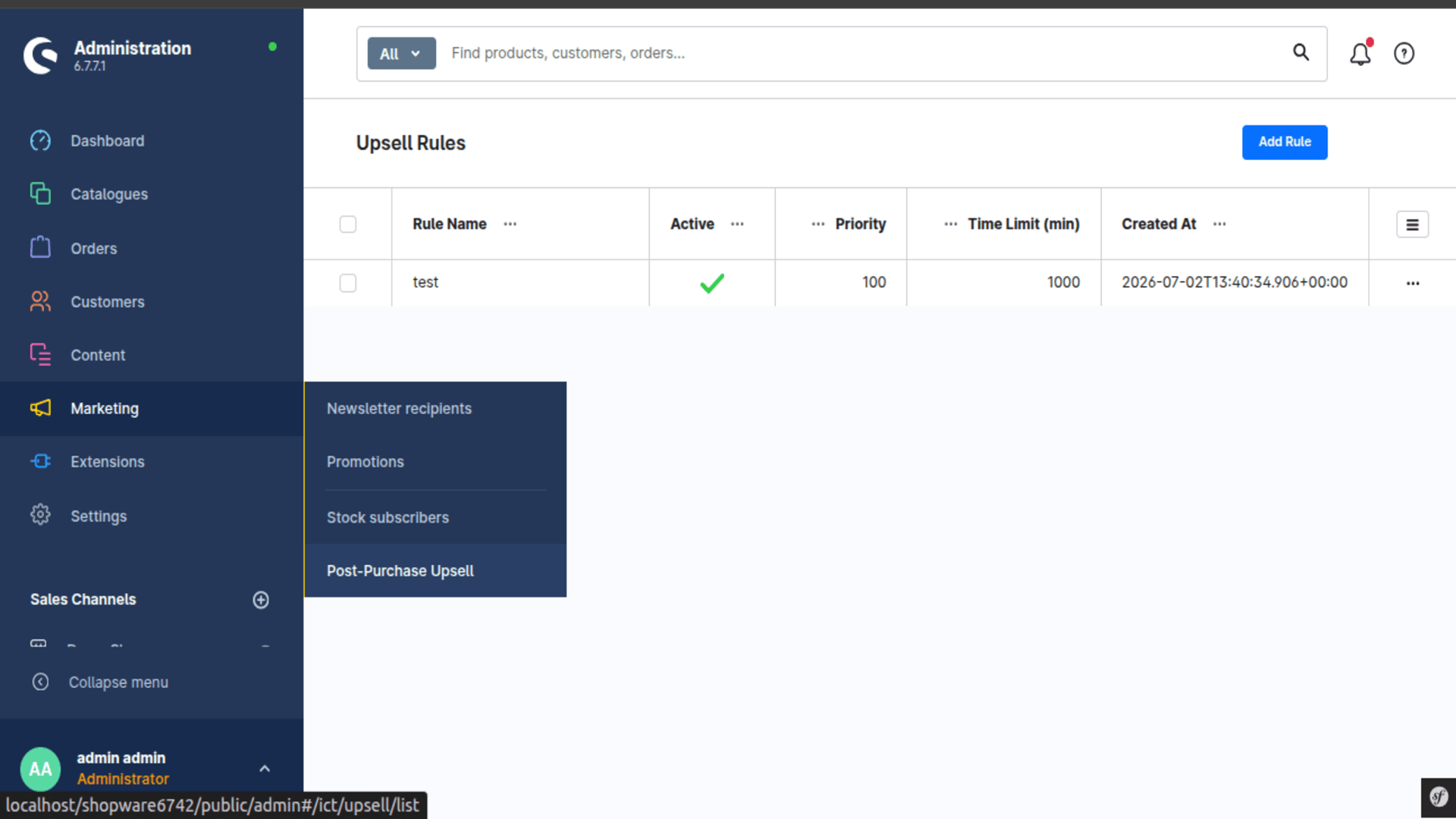
Task: Click the test rule name
Action: click(425, 282)
